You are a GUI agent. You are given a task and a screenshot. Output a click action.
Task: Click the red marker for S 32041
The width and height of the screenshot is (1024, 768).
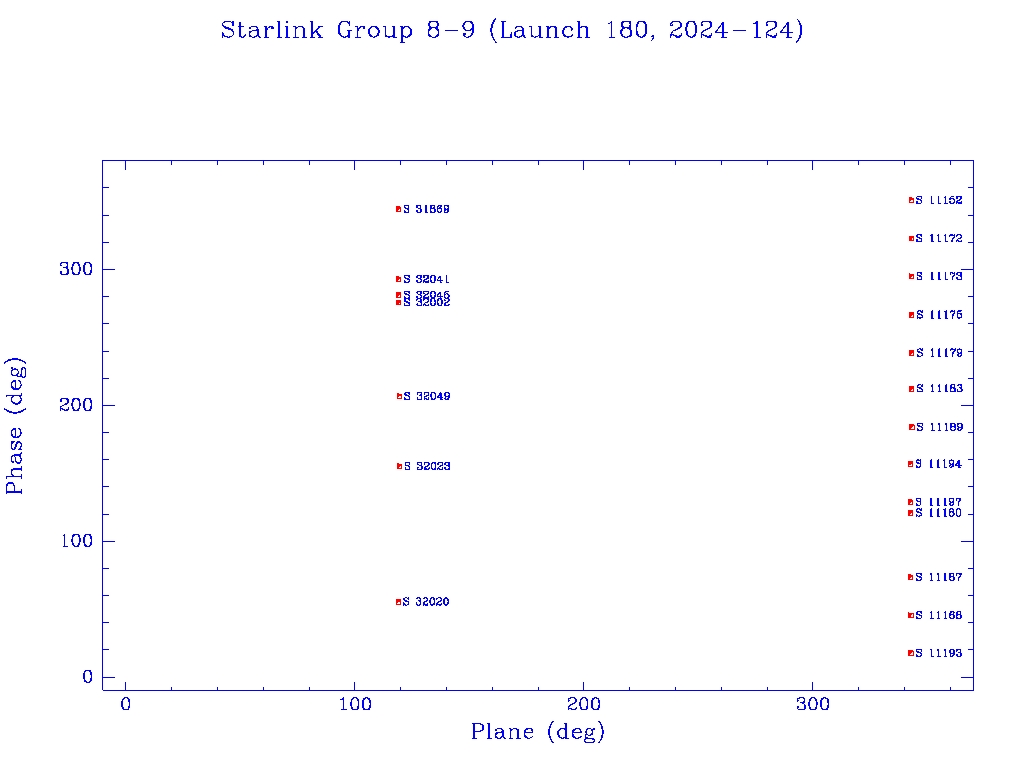tap(398, 279)
